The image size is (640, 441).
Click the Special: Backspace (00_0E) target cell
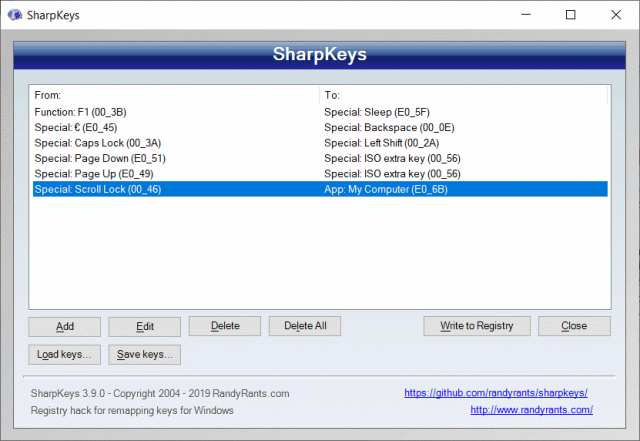pyautogui.click(x=389, y=127)
